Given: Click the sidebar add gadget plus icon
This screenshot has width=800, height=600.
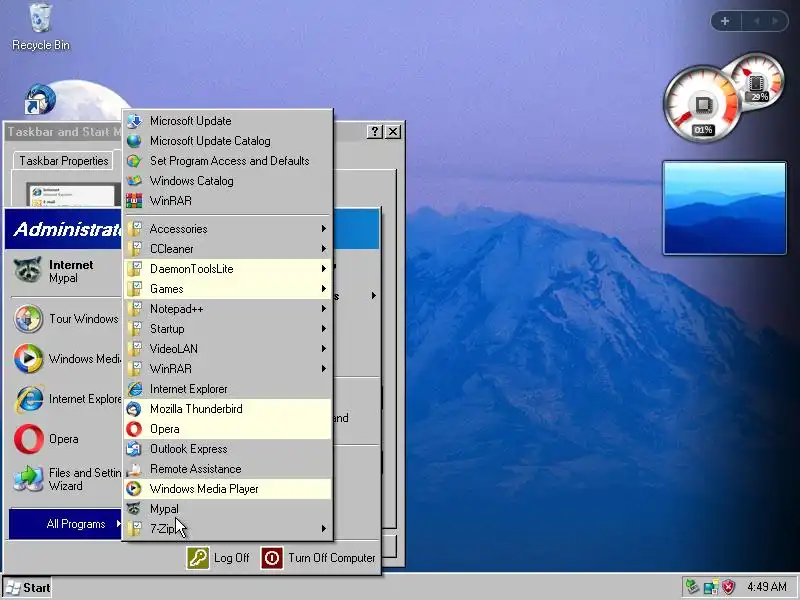Looking at the screenshot, I should (x=725, y=21).
